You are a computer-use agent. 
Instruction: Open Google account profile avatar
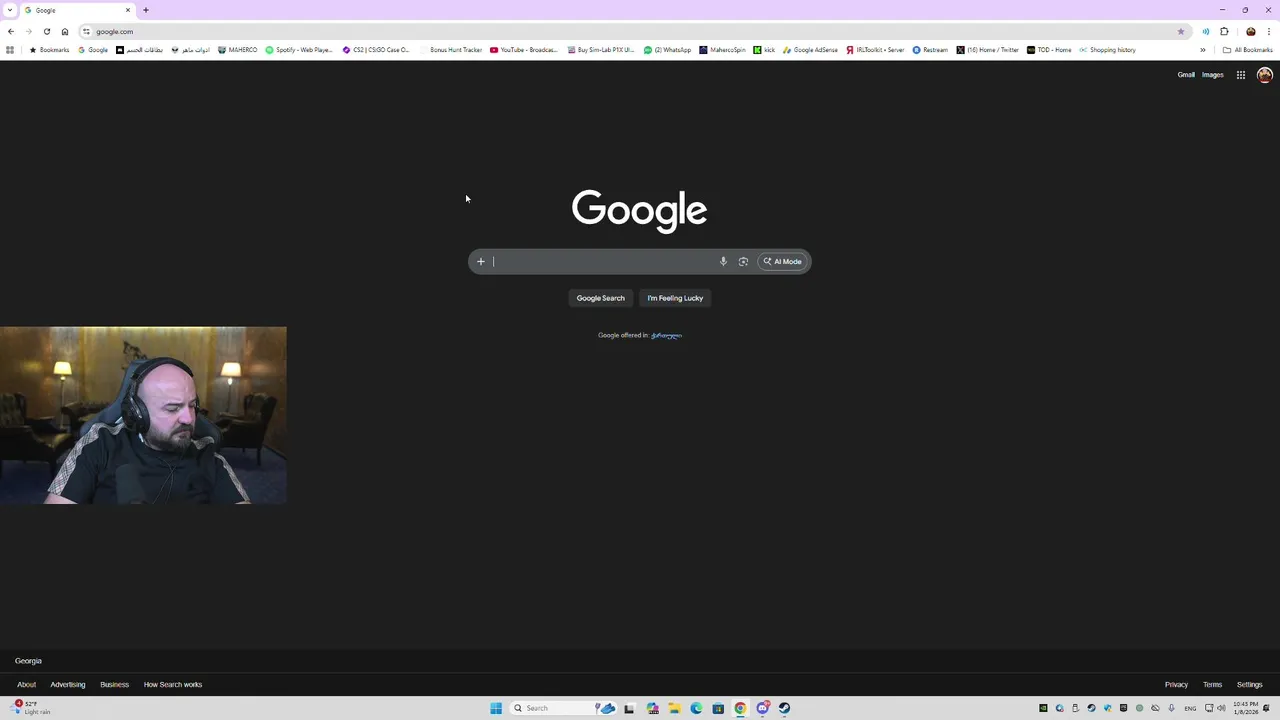click(1264, 75)
